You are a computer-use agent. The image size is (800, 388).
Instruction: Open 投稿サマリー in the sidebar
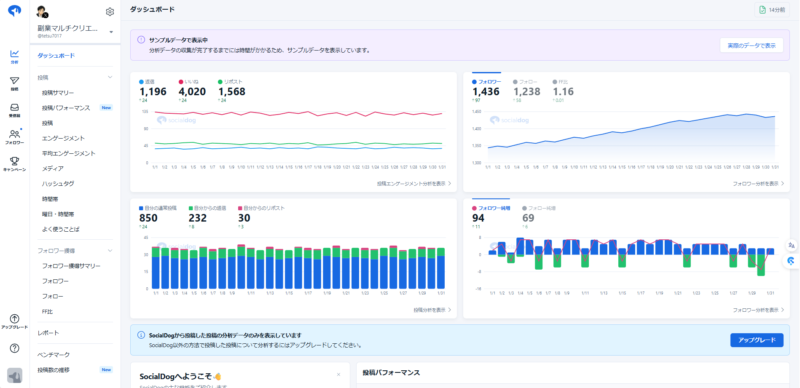pyautogui.click(x=58, y=93)
